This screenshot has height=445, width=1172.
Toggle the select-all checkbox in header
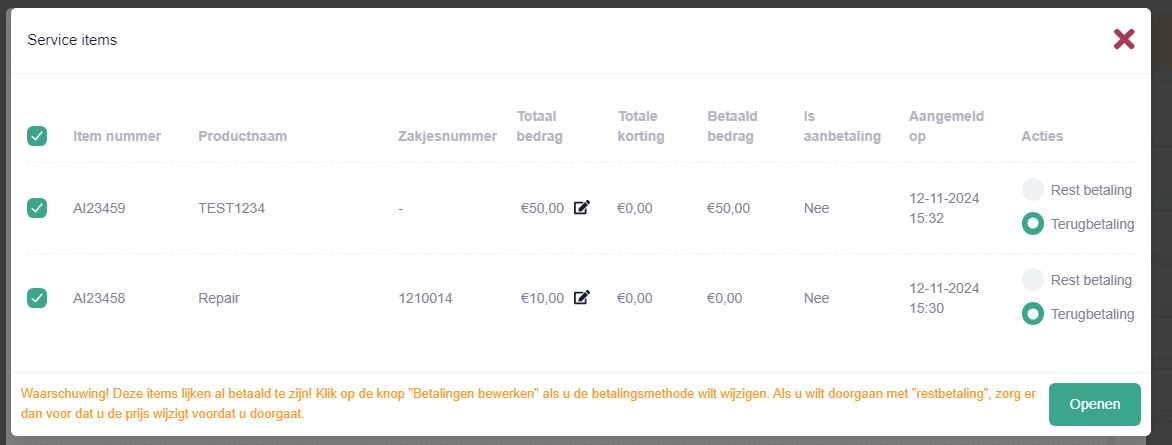(37, 136)
